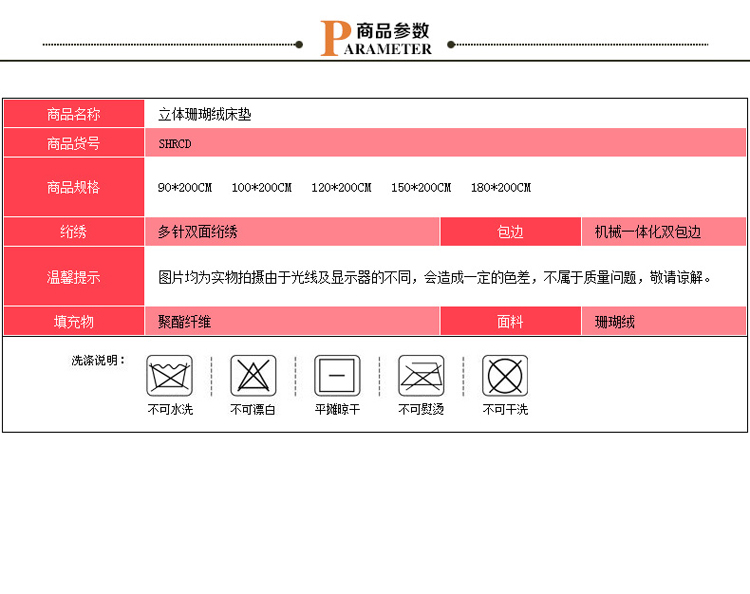Click the large orange P header logo
This screenshot has height=594, width=750.
(331, 39)
